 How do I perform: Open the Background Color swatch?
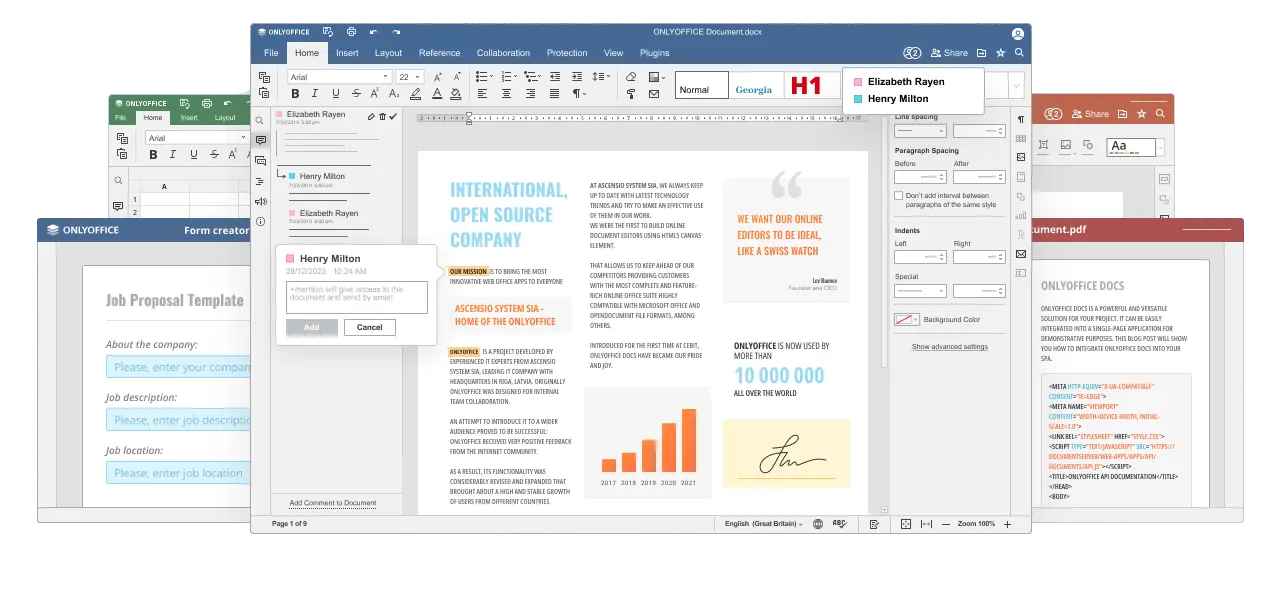pyautogui.click(x=906, y=320)
